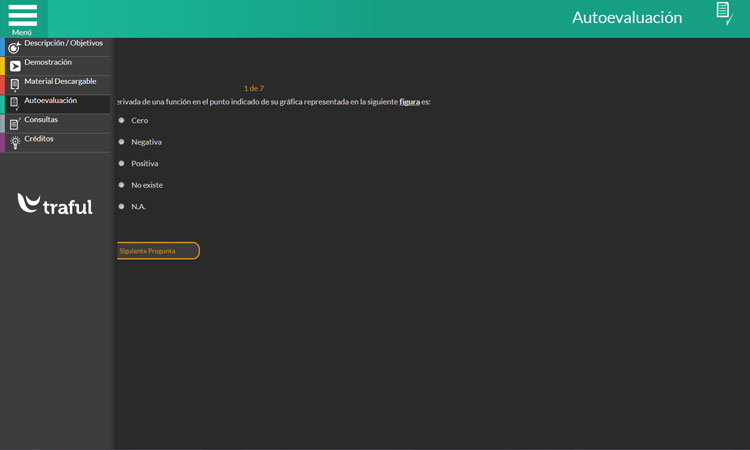Go to the Créditos menu item
This screenshot has width=750, height=450.
click(39, 139)
